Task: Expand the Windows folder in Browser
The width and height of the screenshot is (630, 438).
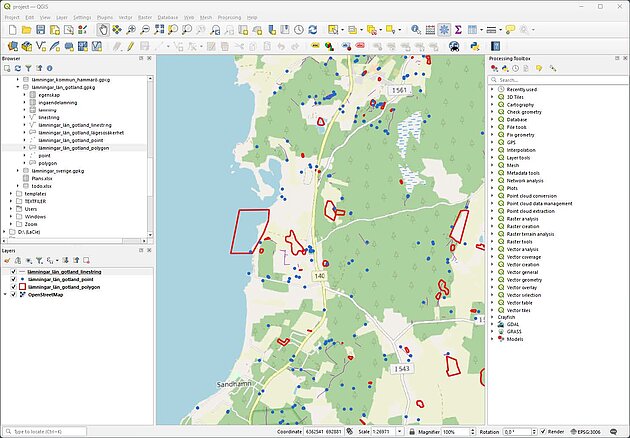Action: [x=11, y=217]
